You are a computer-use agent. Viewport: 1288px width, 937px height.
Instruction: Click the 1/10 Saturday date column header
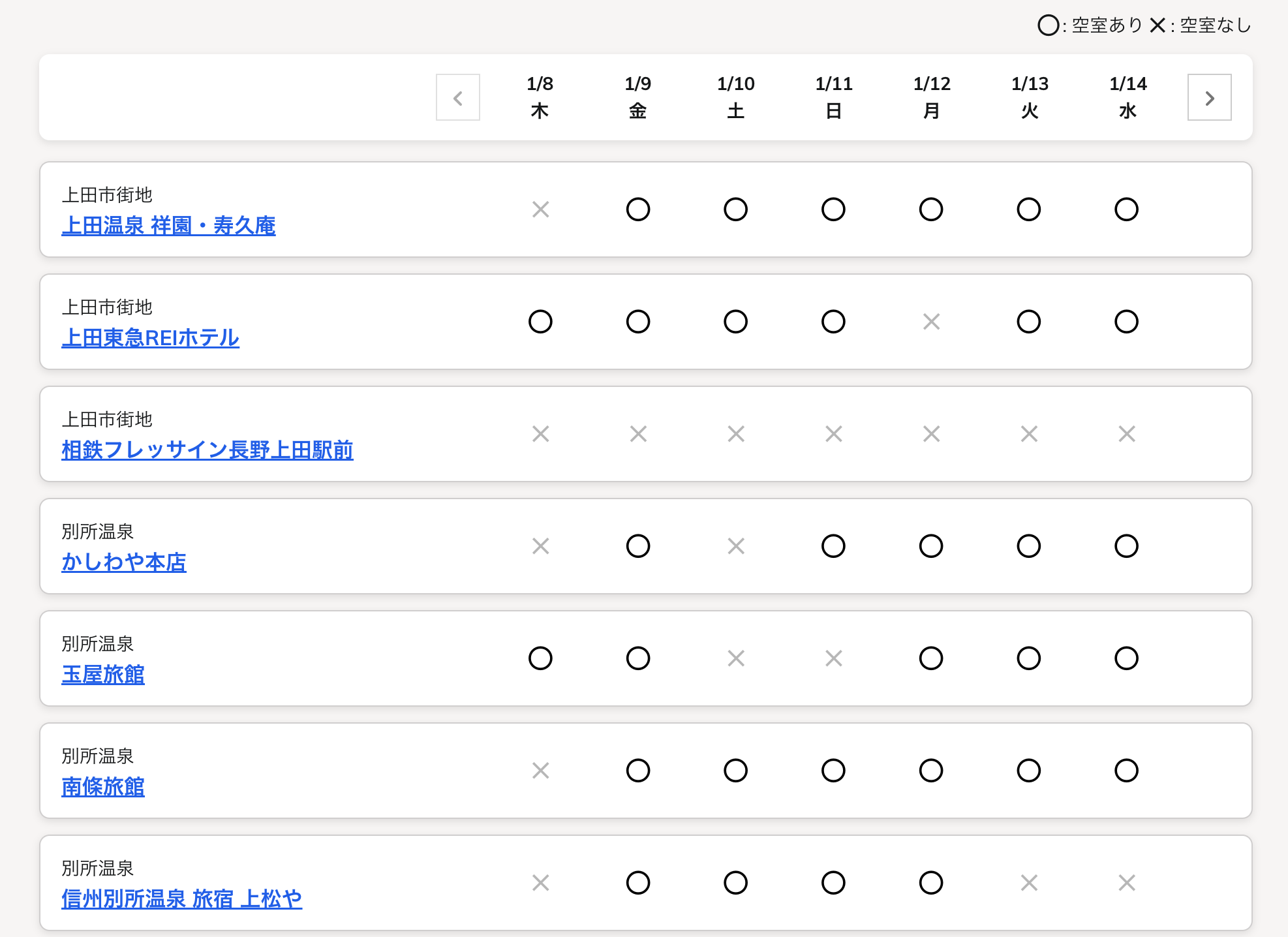point(736,97)
